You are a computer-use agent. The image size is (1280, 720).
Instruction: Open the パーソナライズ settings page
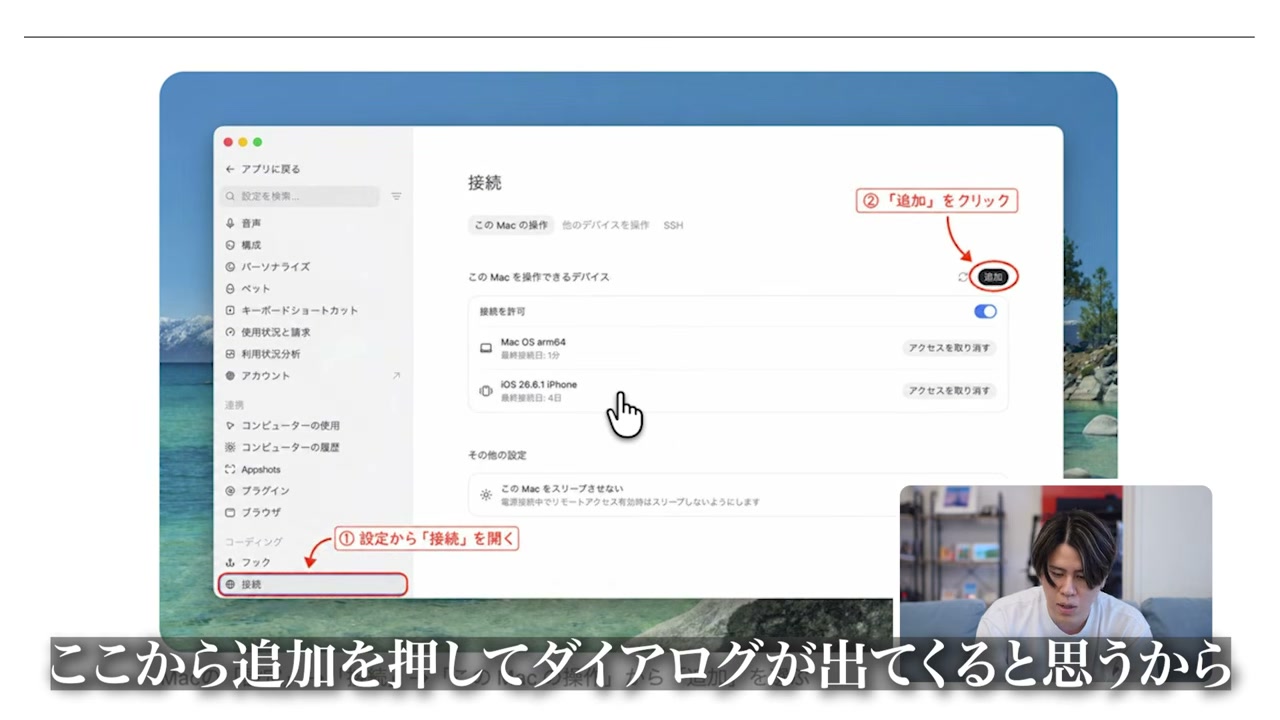tap(267, 267)
